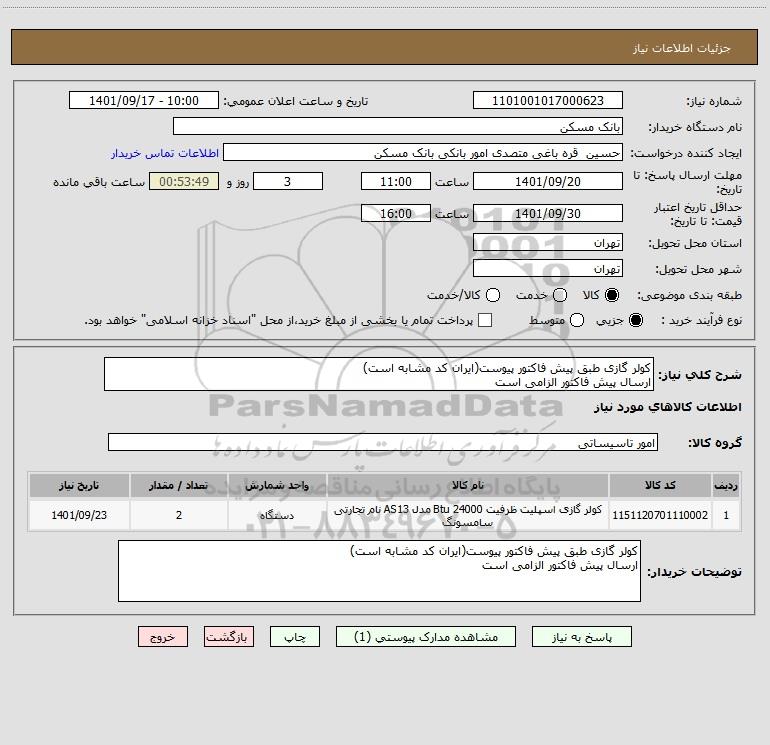
Task: Select the خدمت radio button
Action: click(560, 295)
